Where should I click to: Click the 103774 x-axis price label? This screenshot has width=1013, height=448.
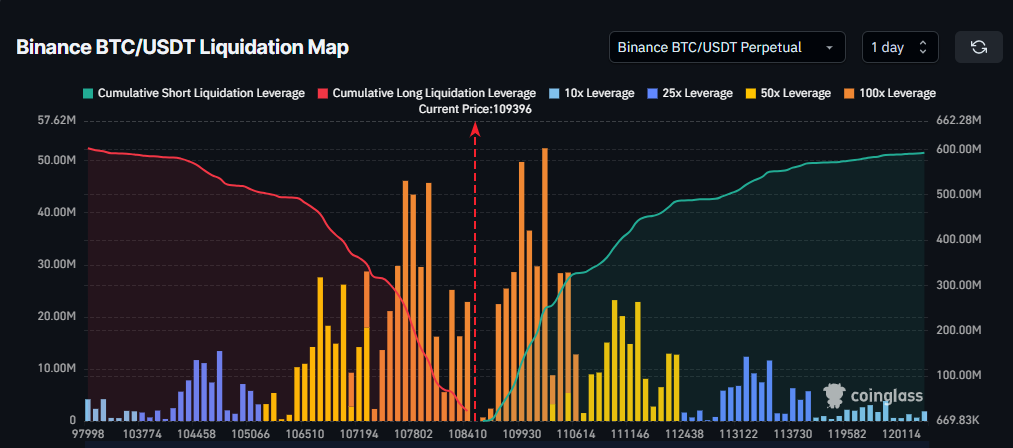point(140,434)
